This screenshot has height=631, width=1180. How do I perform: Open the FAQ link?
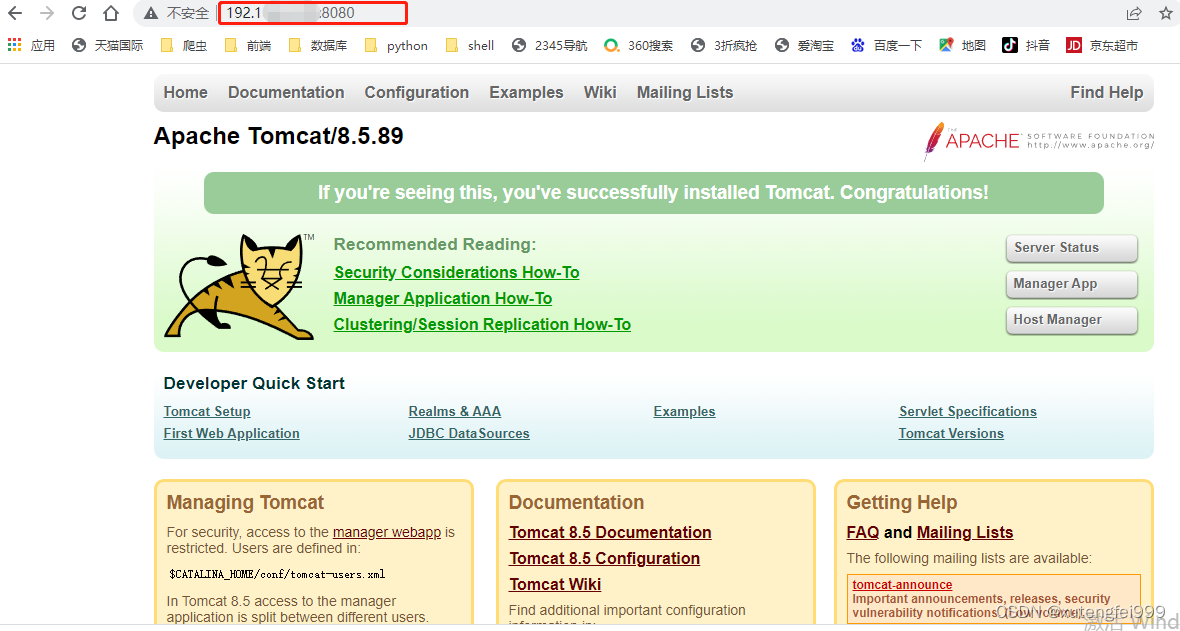(862, 533)
